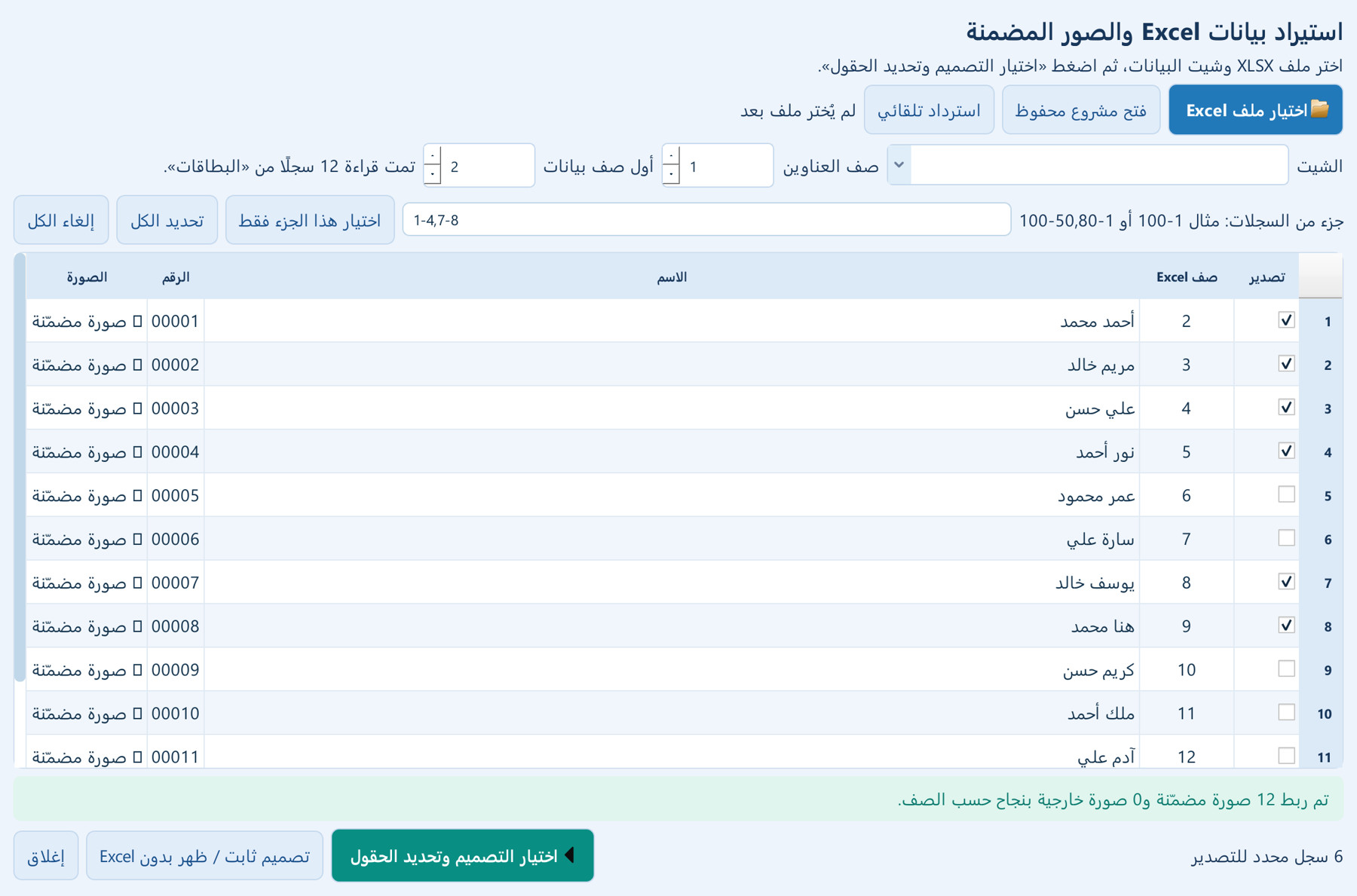Increase first data row (أول صف بيانات) value

(x=432, y=155)
